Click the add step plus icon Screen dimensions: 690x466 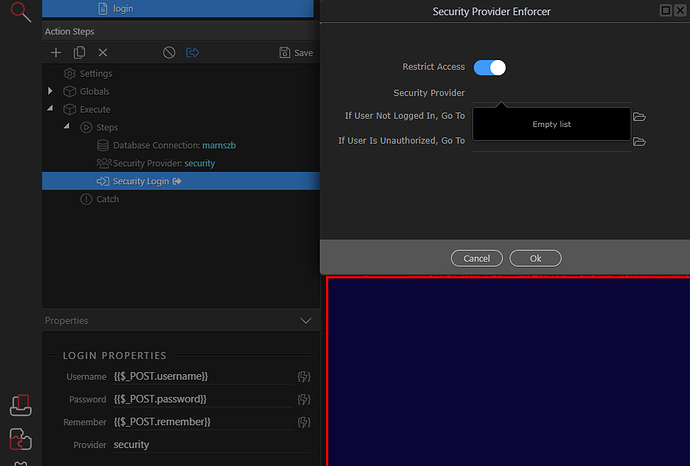56,53
